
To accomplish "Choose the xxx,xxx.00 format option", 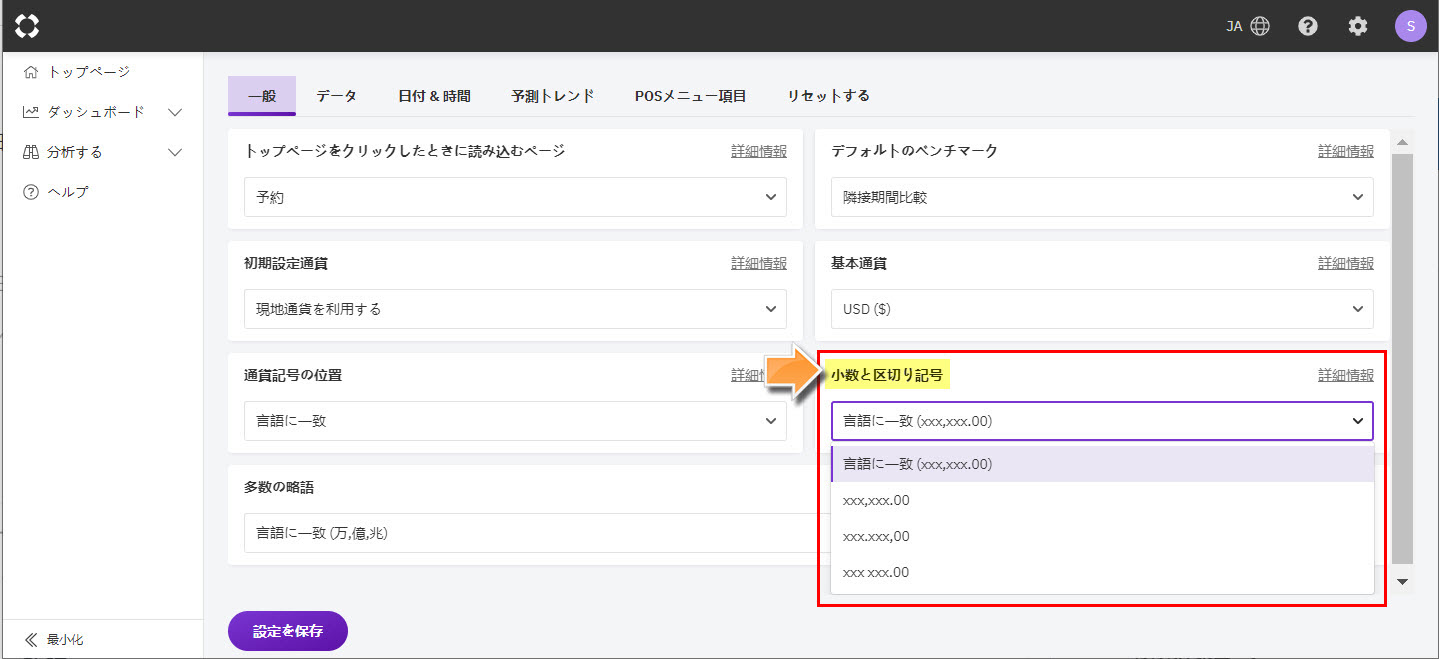I will pyautogui.click(x=1102, y=500).
